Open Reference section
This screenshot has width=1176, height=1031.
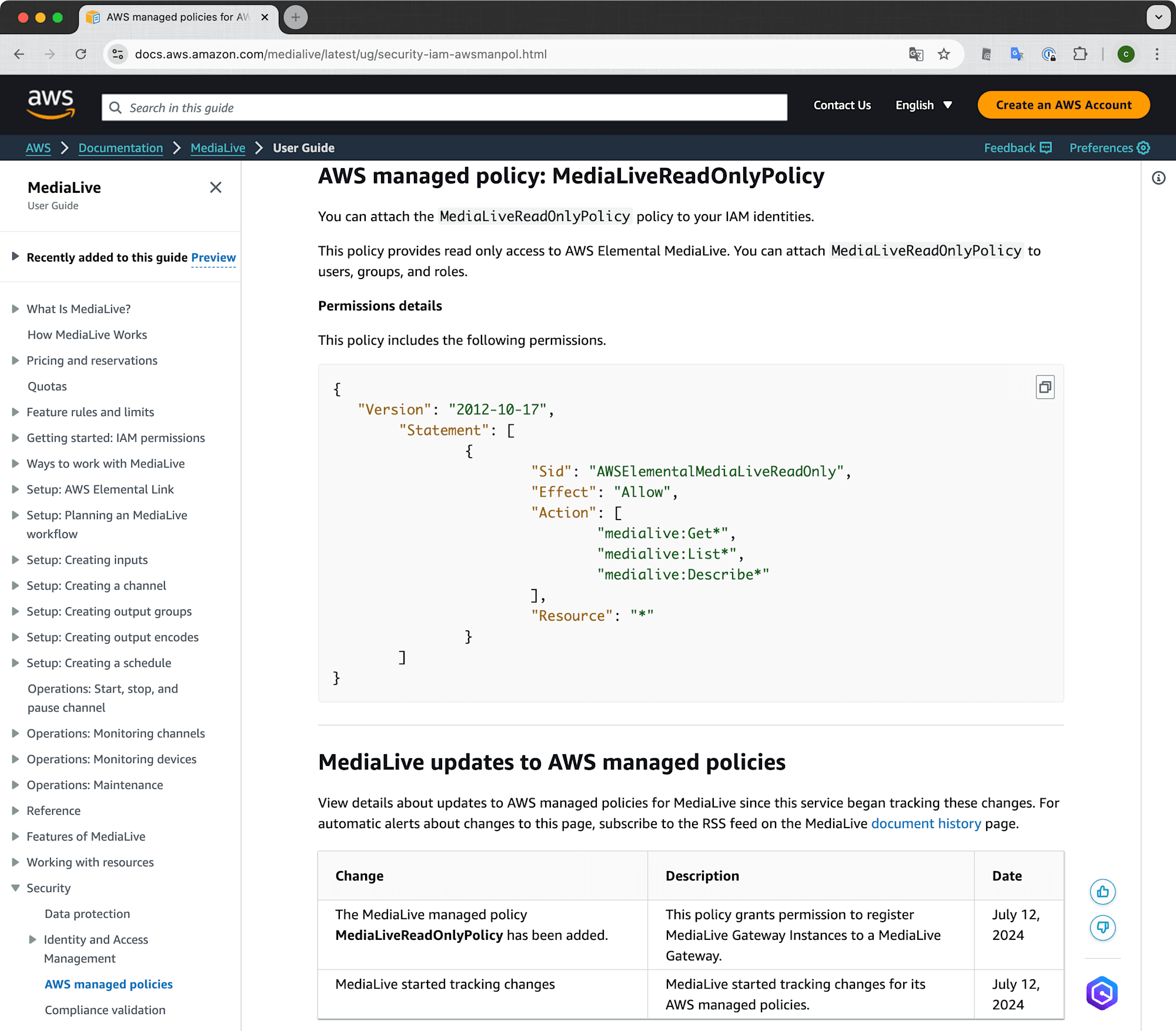tap(54, 811)
